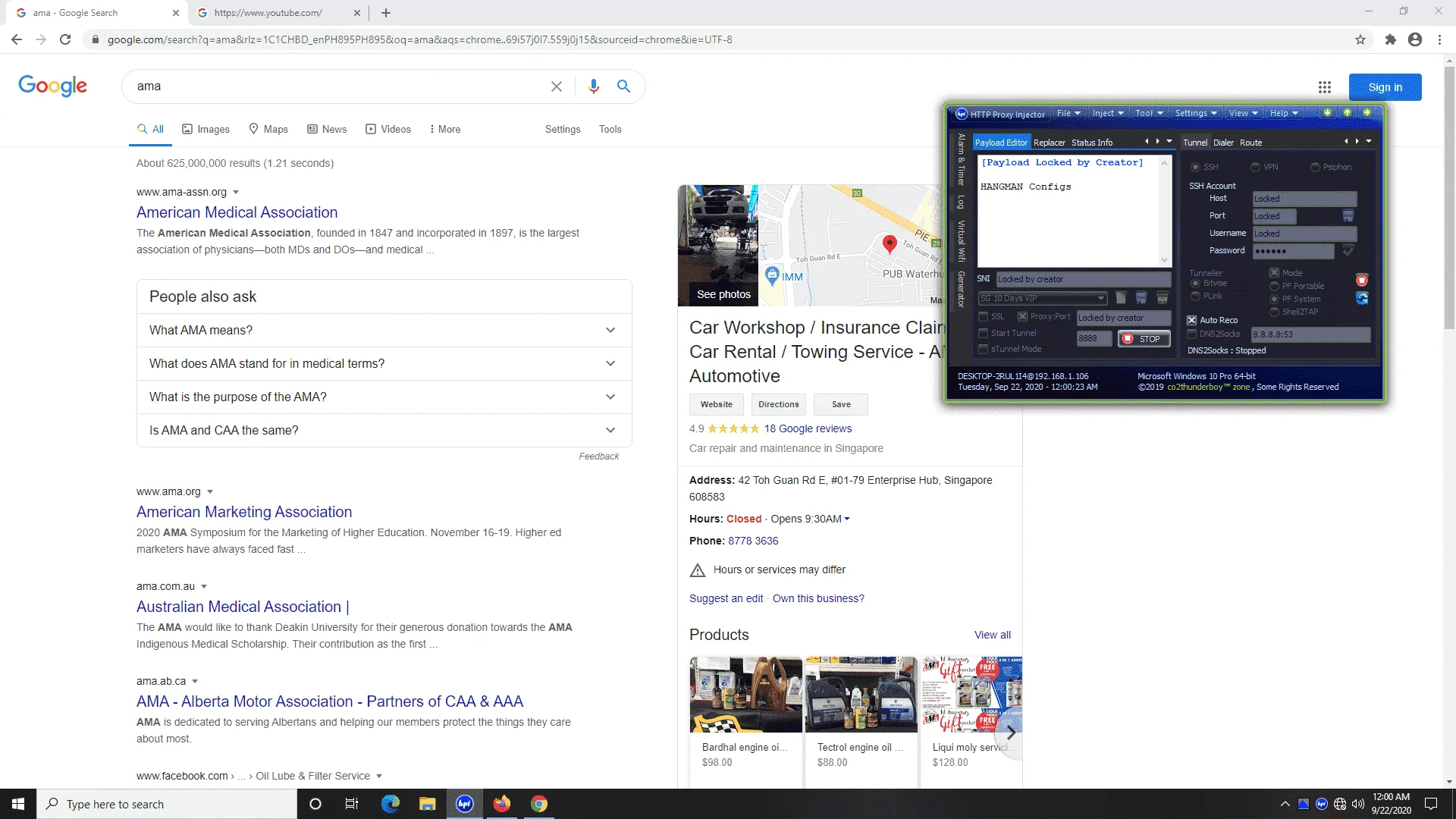Clear the search box with the X icon

(x=557, y=86)
